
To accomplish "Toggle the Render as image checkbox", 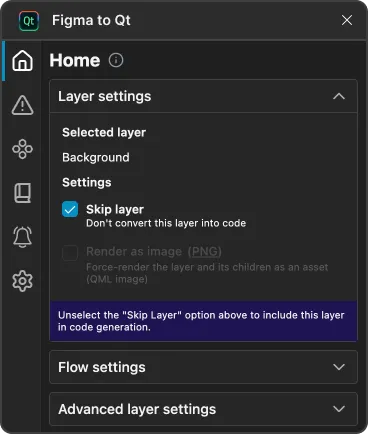I will [70, 253].
